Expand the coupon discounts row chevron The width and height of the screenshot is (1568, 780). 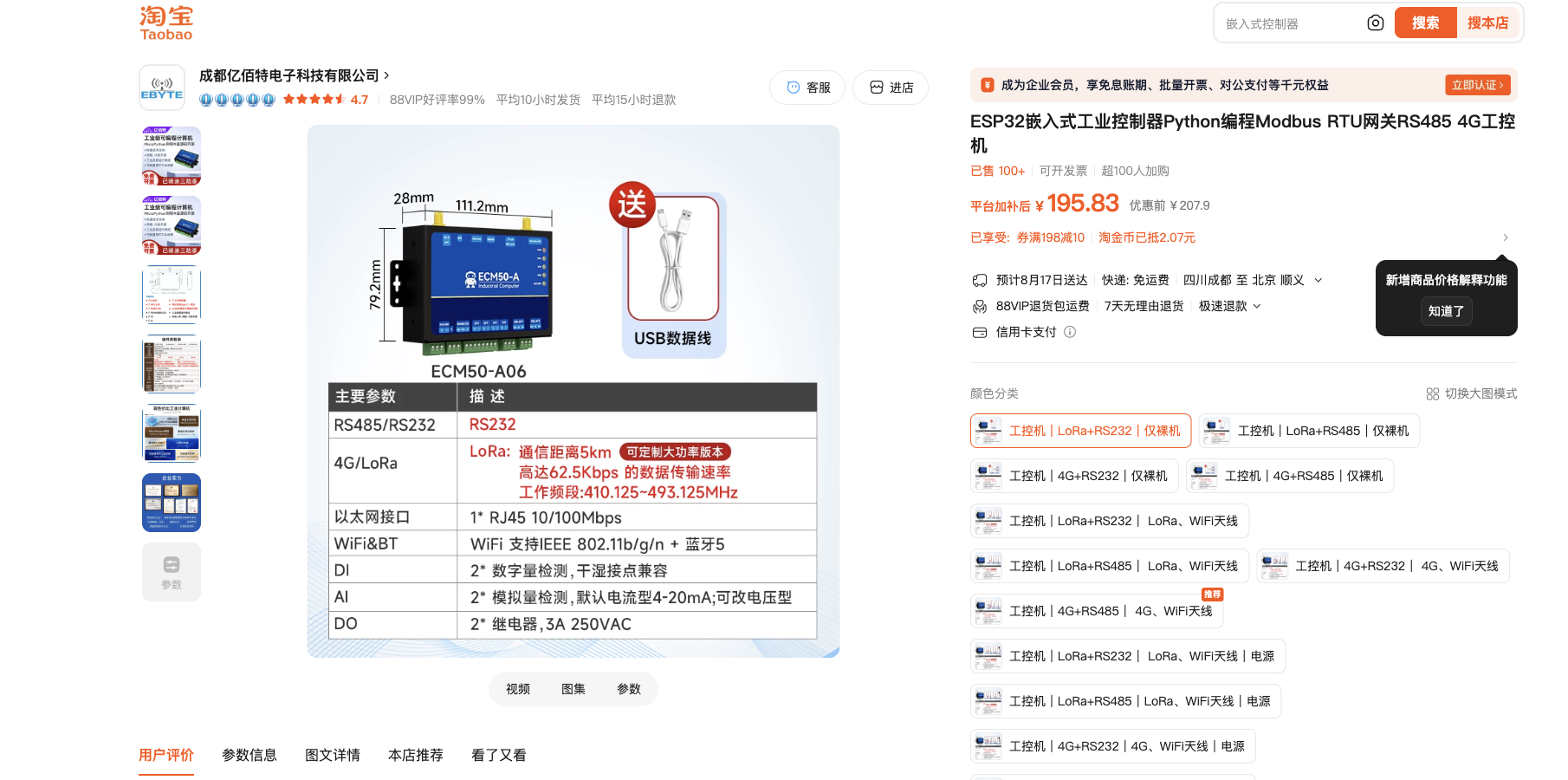[x=1506, y=237]
